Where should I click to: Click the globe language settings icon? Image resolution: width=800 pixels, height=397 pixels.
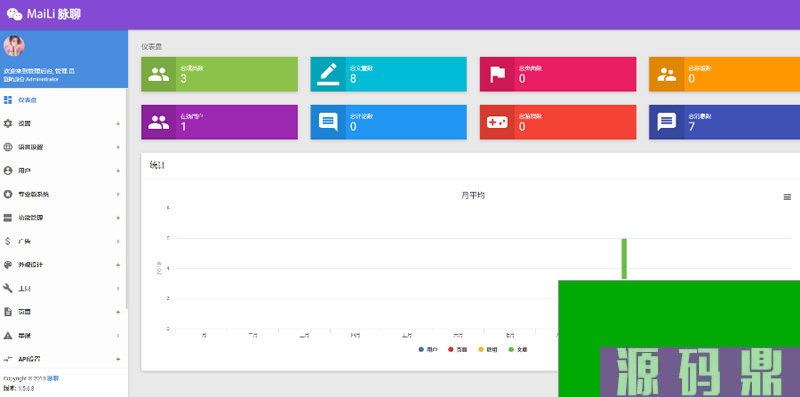(8, 147)
